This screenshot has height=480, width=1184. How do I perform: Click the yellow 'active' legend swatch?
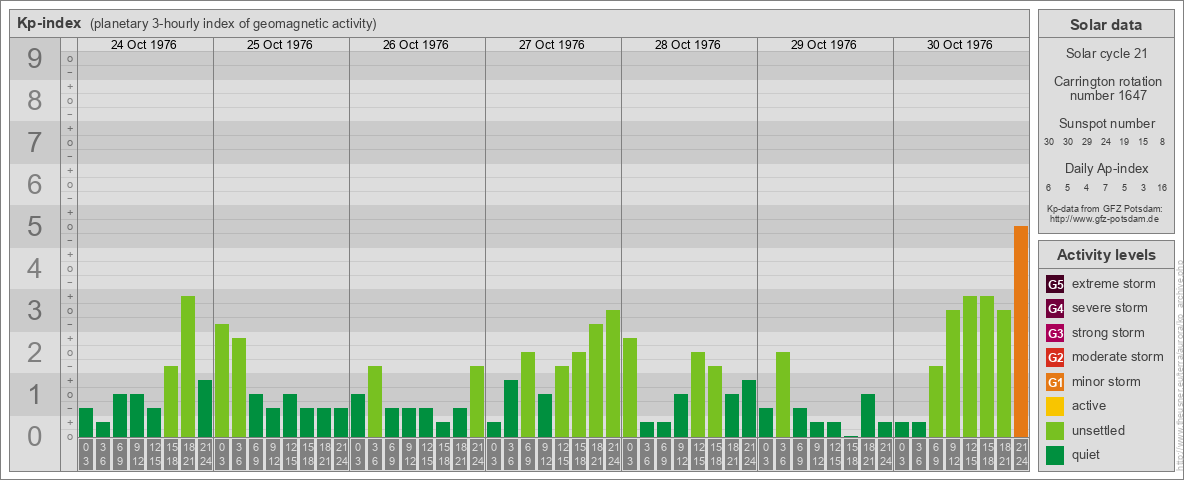[1055, 406]
